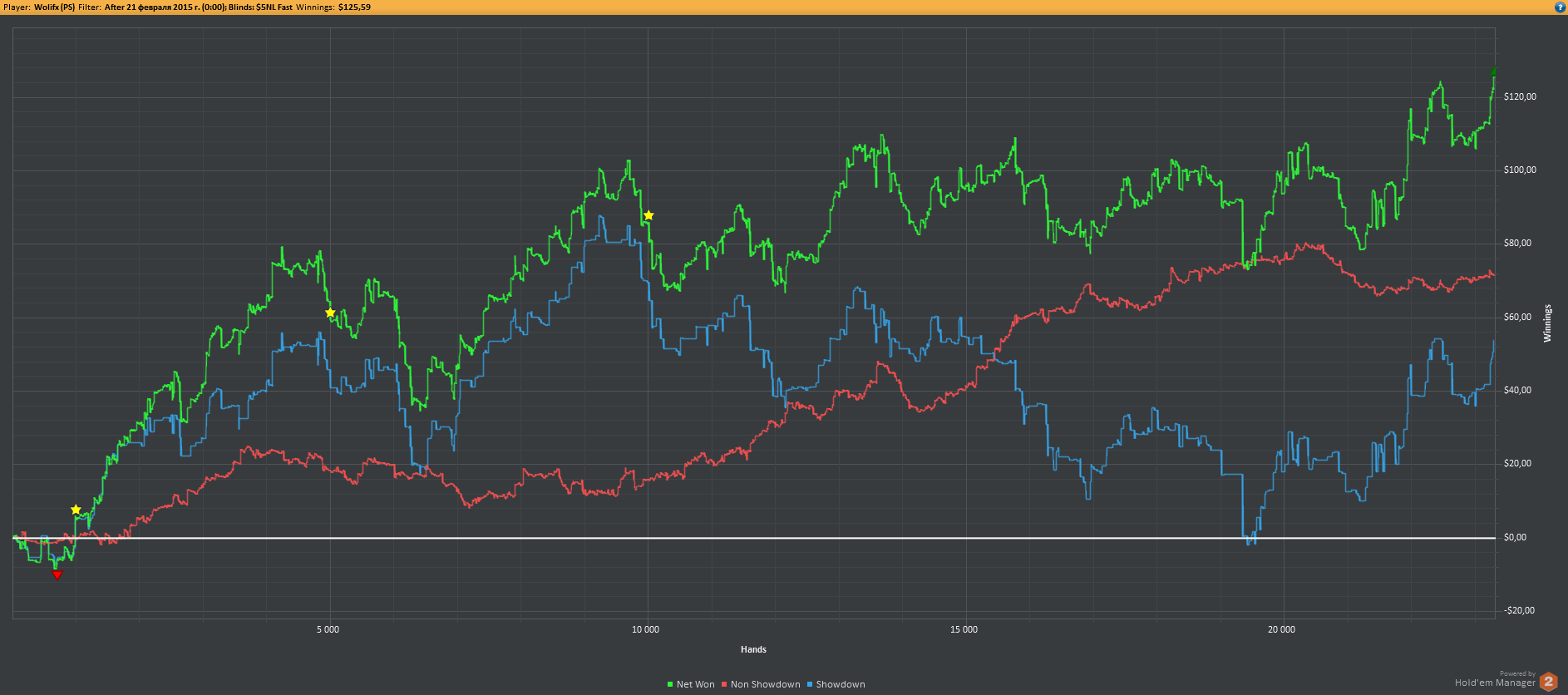1568x695 pixels.
Task: Select the Winnings $125,59 total in header
Action: pyautogui.click(x=333, y=7)
